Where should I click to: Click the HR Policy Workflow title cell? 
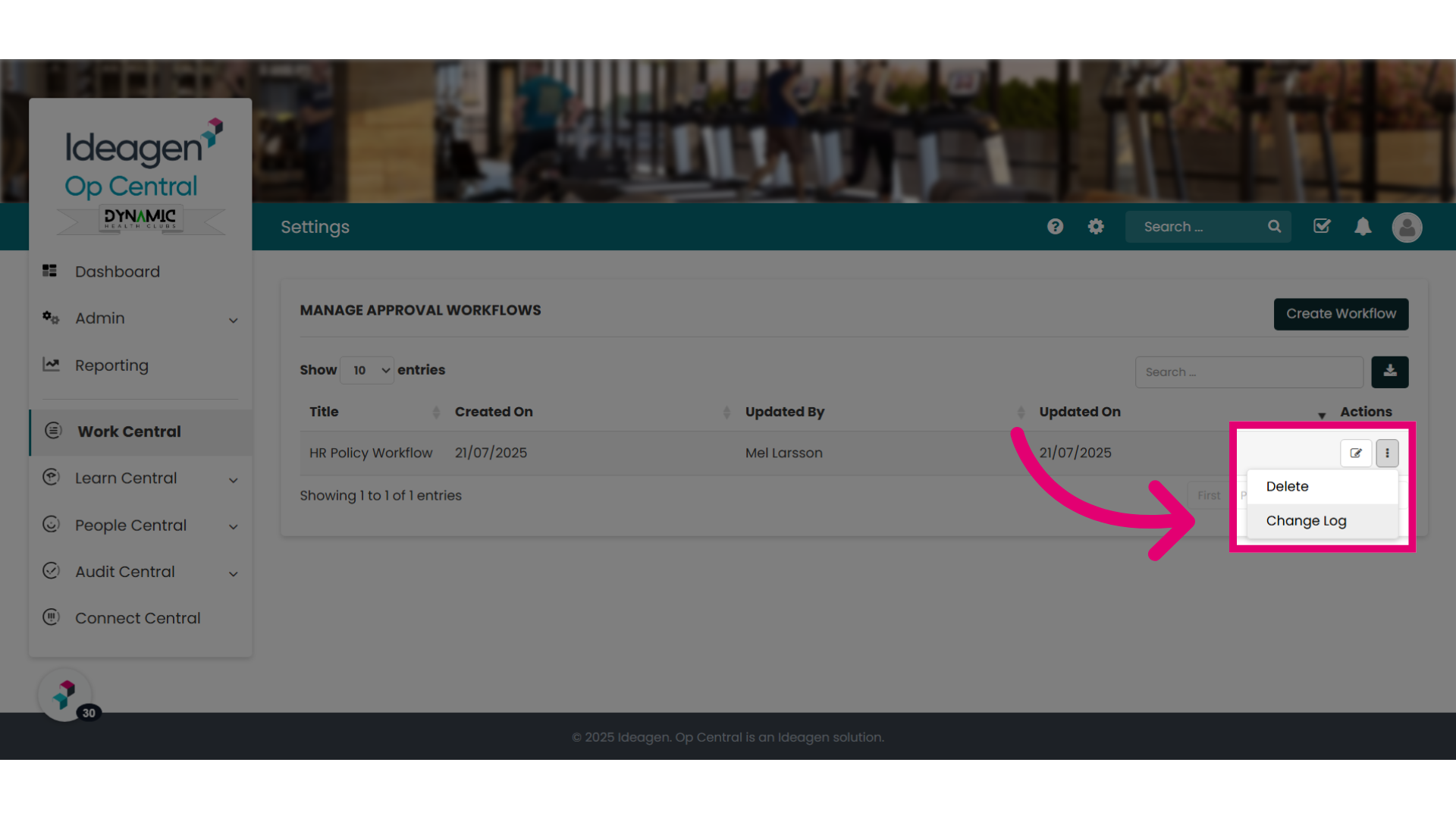click(x=371, y=453)
